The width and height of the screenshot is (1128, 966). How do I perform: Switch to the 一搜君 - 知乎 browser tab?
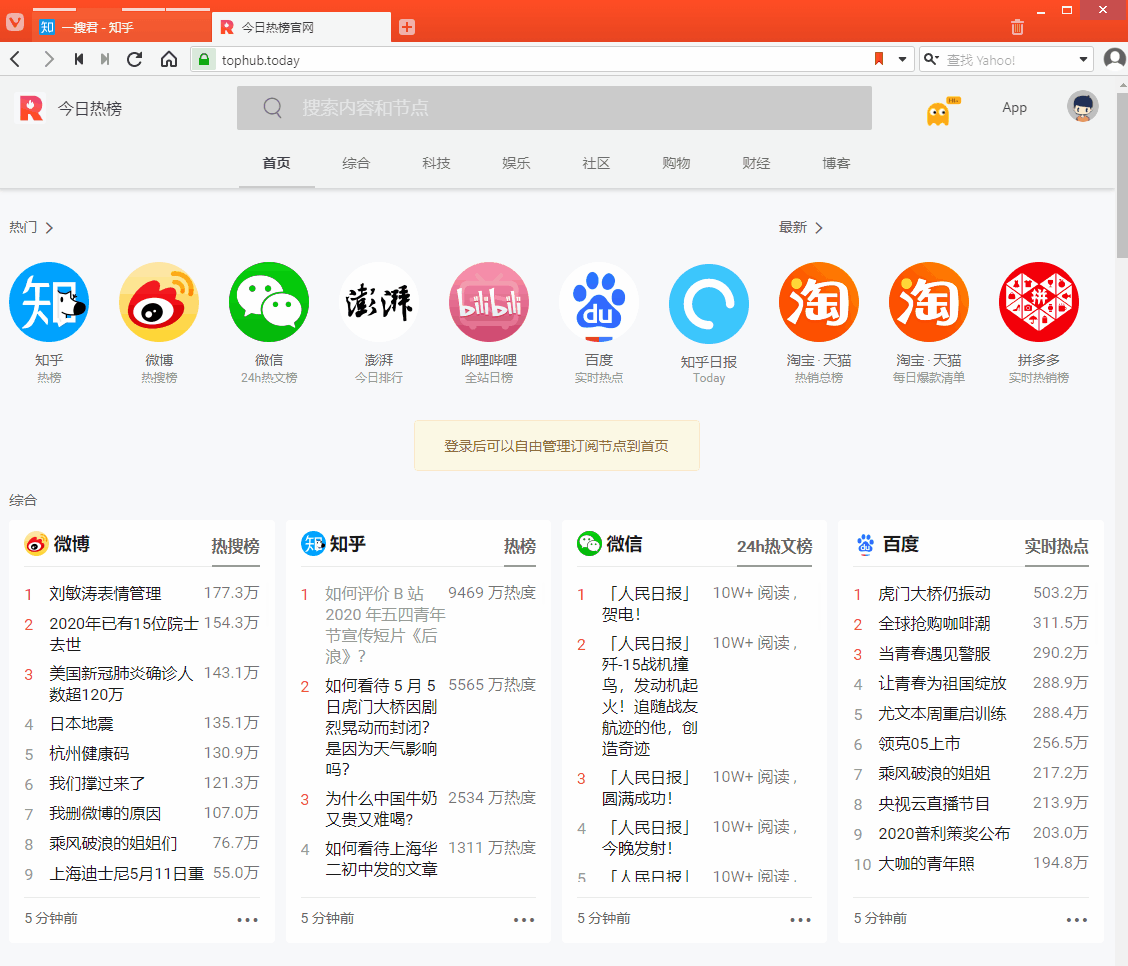tap(123, 27)
